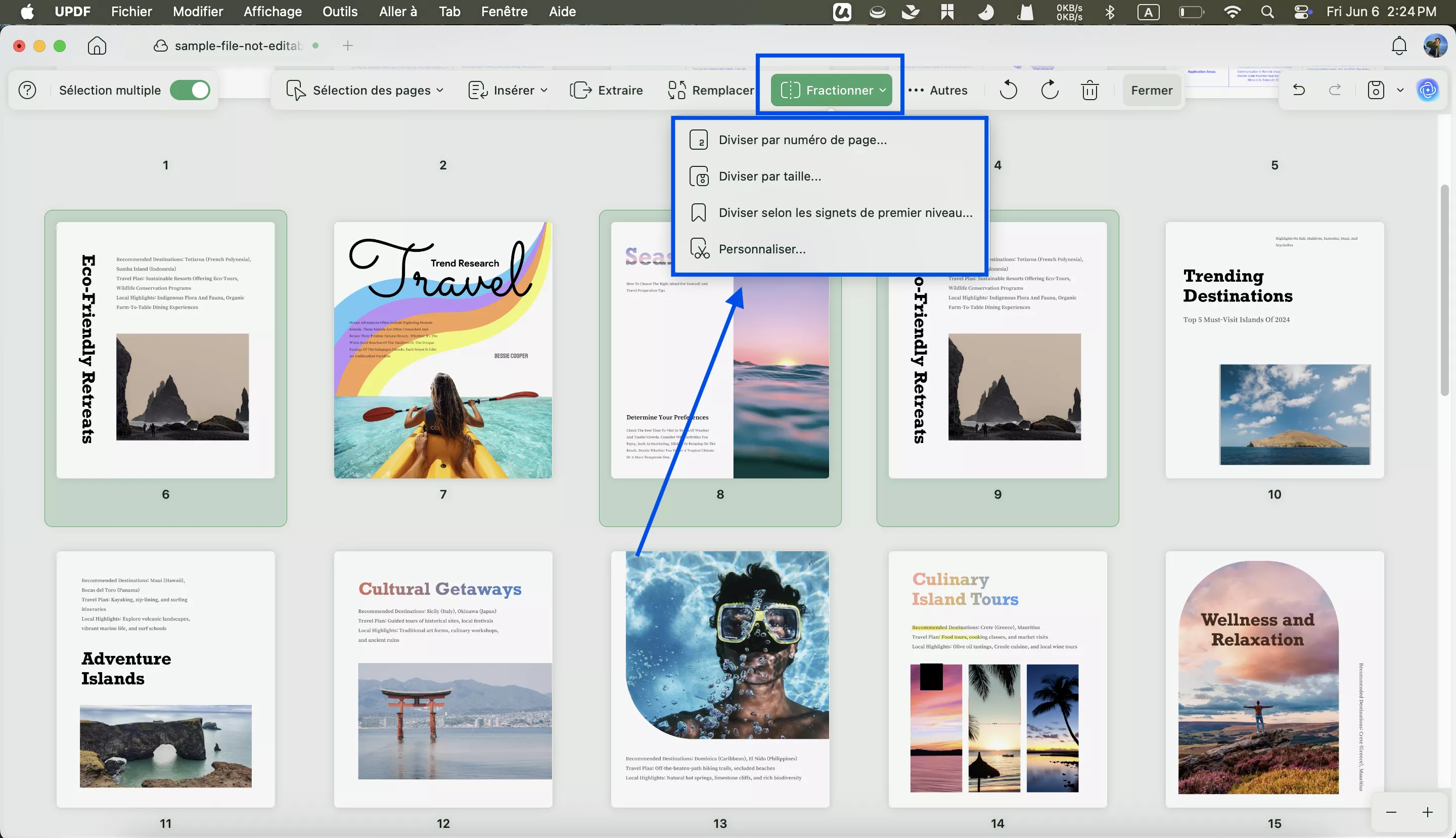Select page 13 diver thumbnail

[720, 679]
